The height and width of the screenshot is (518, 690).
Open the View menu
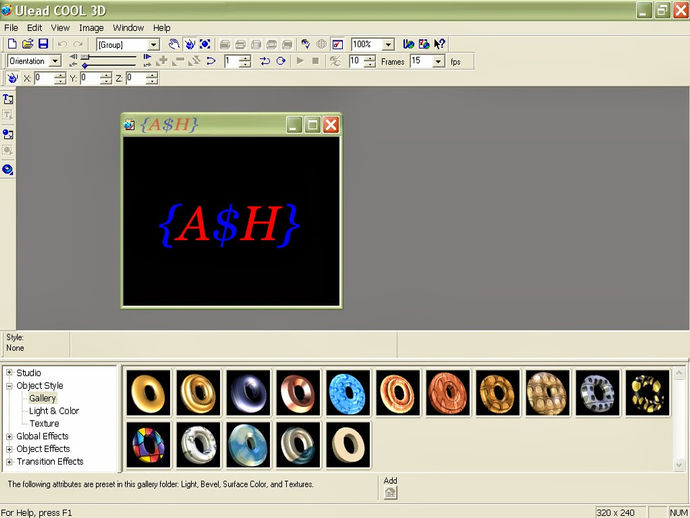pyautogui.click(x=60, y=28)
